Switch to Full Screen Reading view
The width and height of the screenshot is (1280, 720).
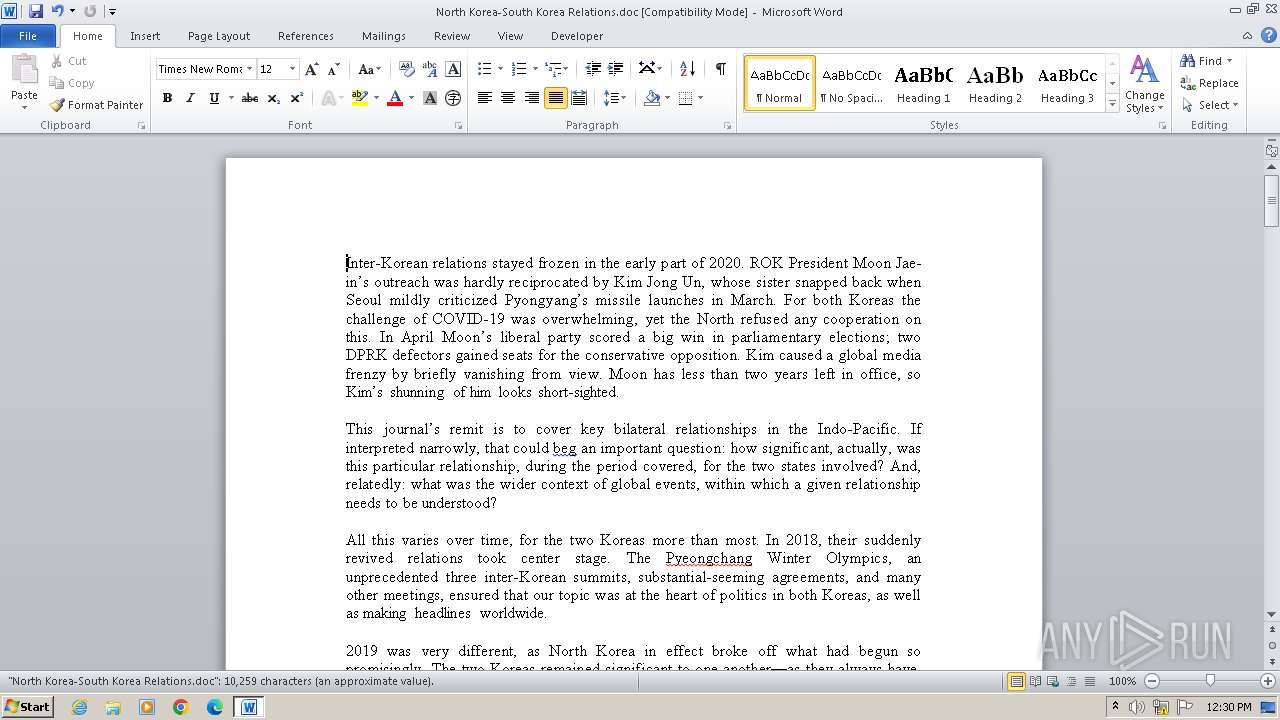(1035, 681)
